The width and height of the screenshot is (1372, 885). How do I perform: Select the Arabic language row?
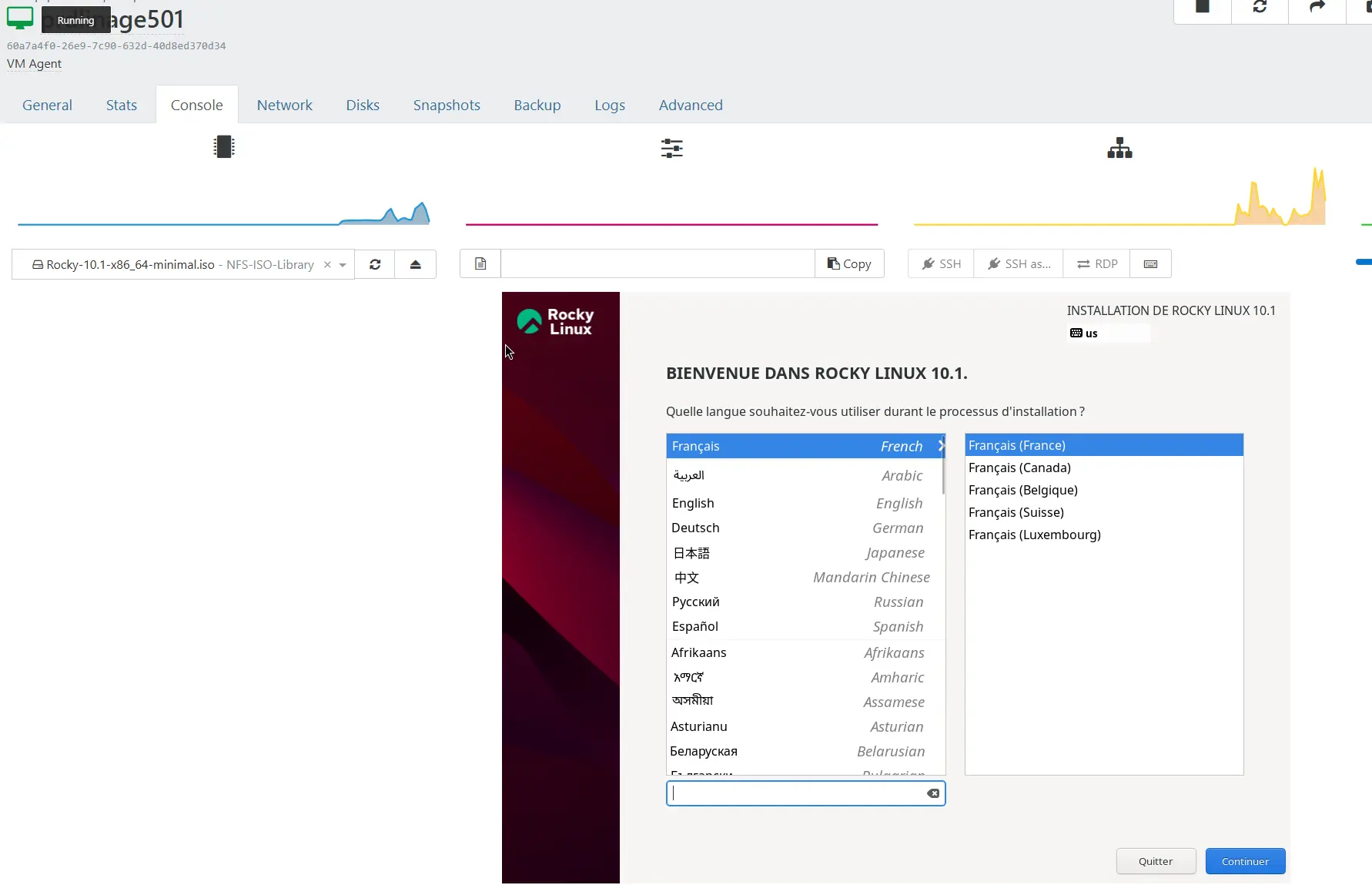tap(805, 475)
